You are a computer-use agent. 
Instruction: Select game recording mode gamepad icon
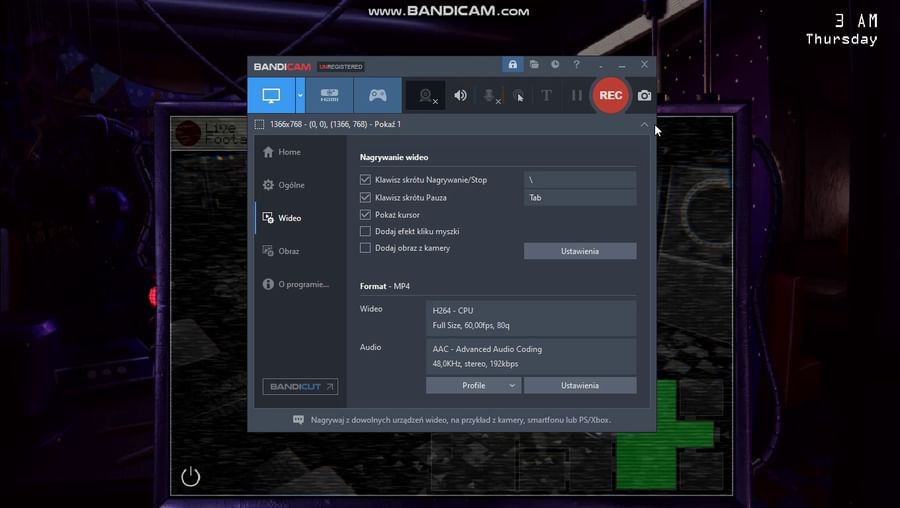pyautogui.click(x=377, y=95)
